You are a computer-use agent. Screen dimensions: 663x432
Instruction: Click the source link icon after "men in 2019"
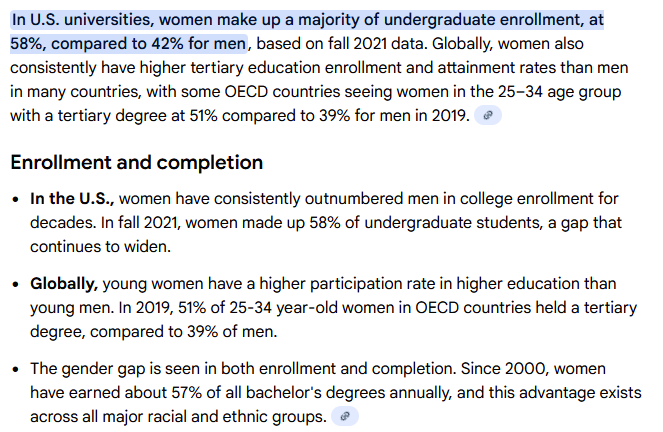pos(488,115)
